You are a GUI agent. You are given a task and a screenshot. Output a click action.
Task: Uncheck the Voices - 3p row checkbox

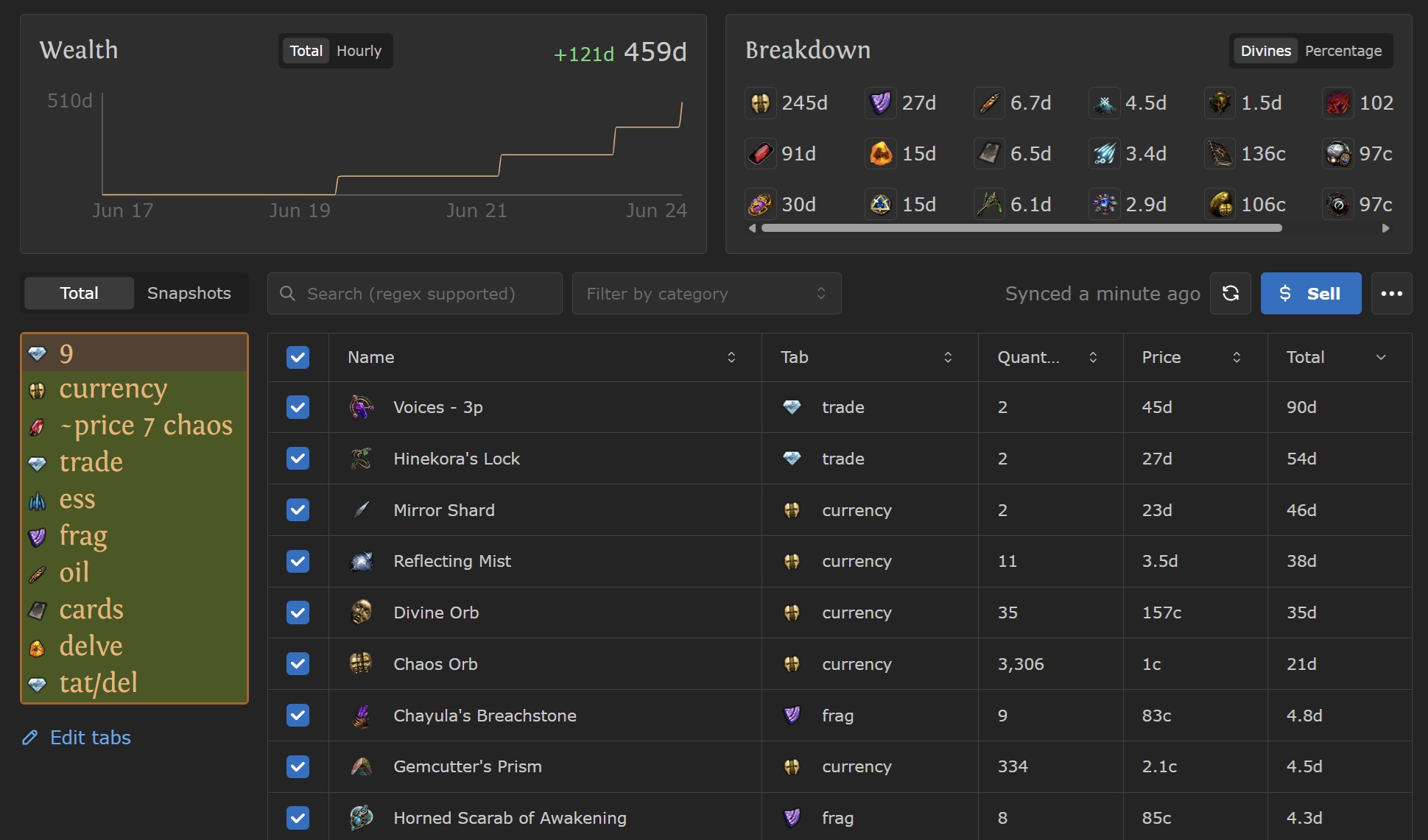coord(298,407)
